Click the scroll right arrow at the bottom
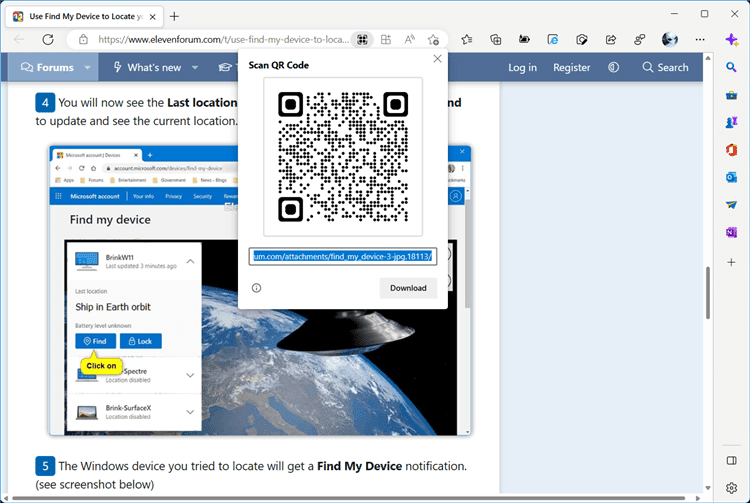Viewport: 750px width, 503px height. pyautogui.click(x=697, y=498)
